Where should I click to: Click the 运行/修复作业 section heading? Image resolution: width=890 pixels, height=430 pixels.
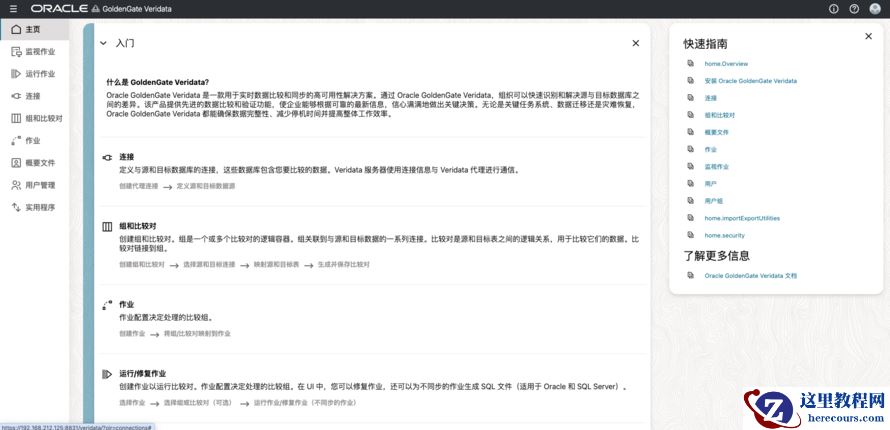[142, 374]
